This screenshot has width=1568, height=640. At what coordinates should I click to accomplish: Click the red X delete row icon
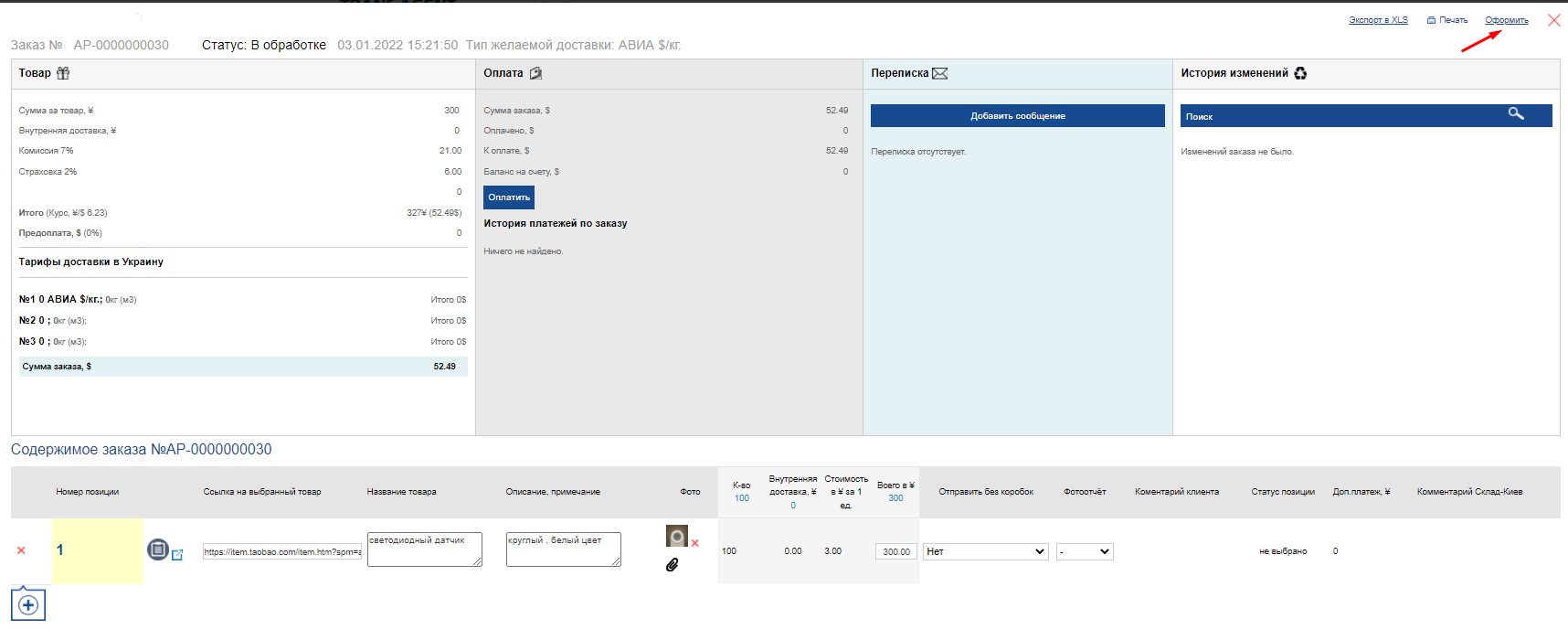[21, 550]
